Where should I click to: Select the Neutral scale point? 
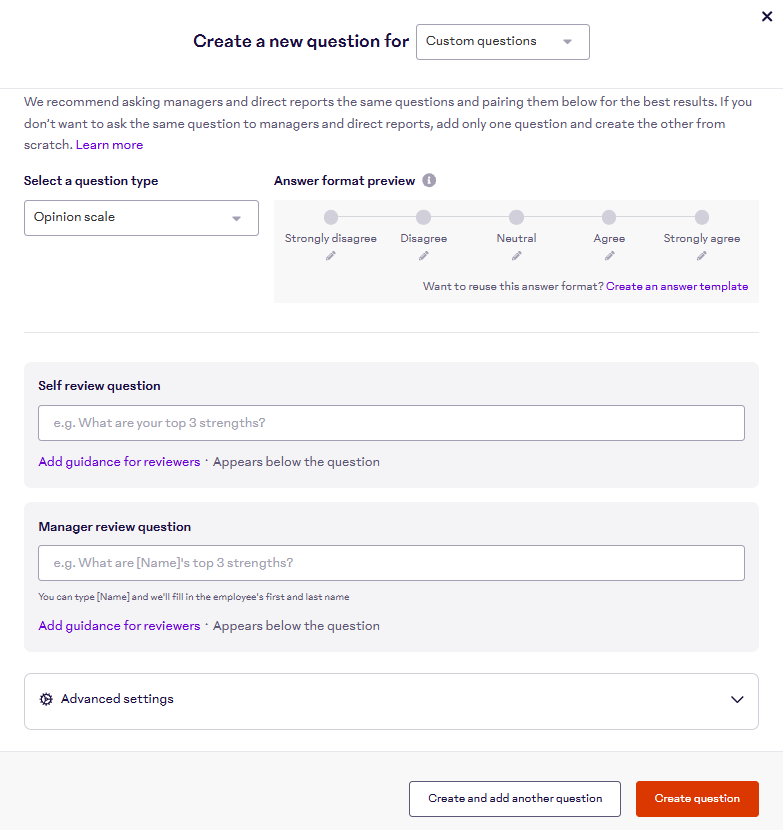[516, 217]
